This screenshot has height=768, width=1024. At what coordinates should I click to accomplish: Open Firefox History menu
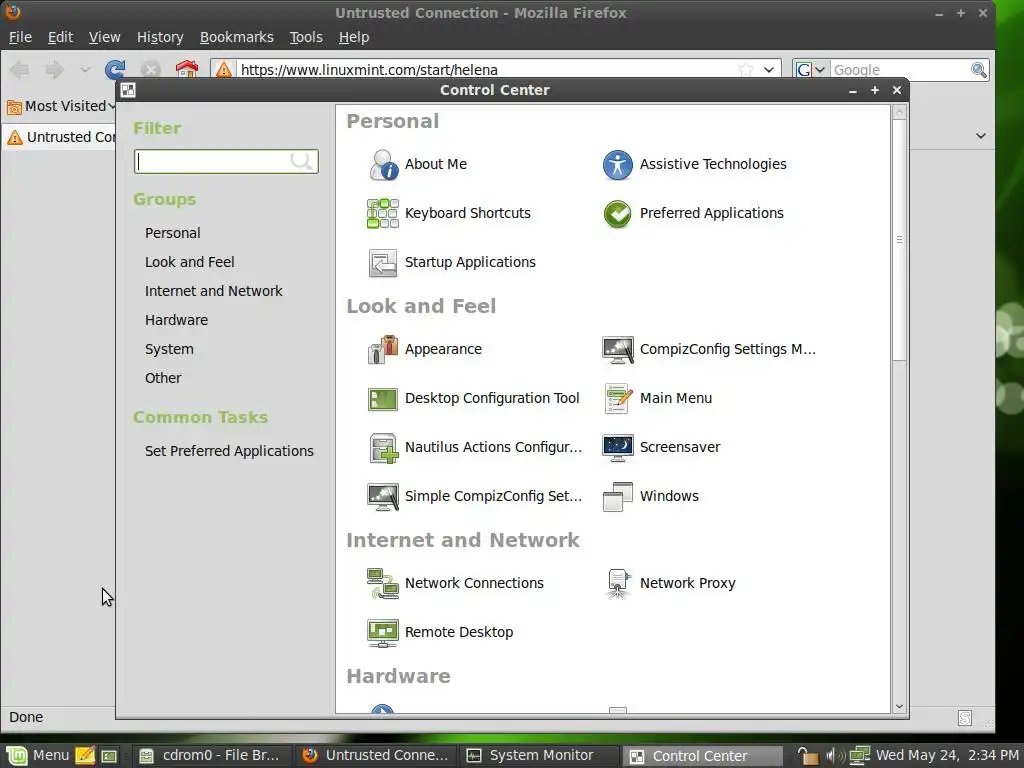pyautogui.click(x=160, y=37)
